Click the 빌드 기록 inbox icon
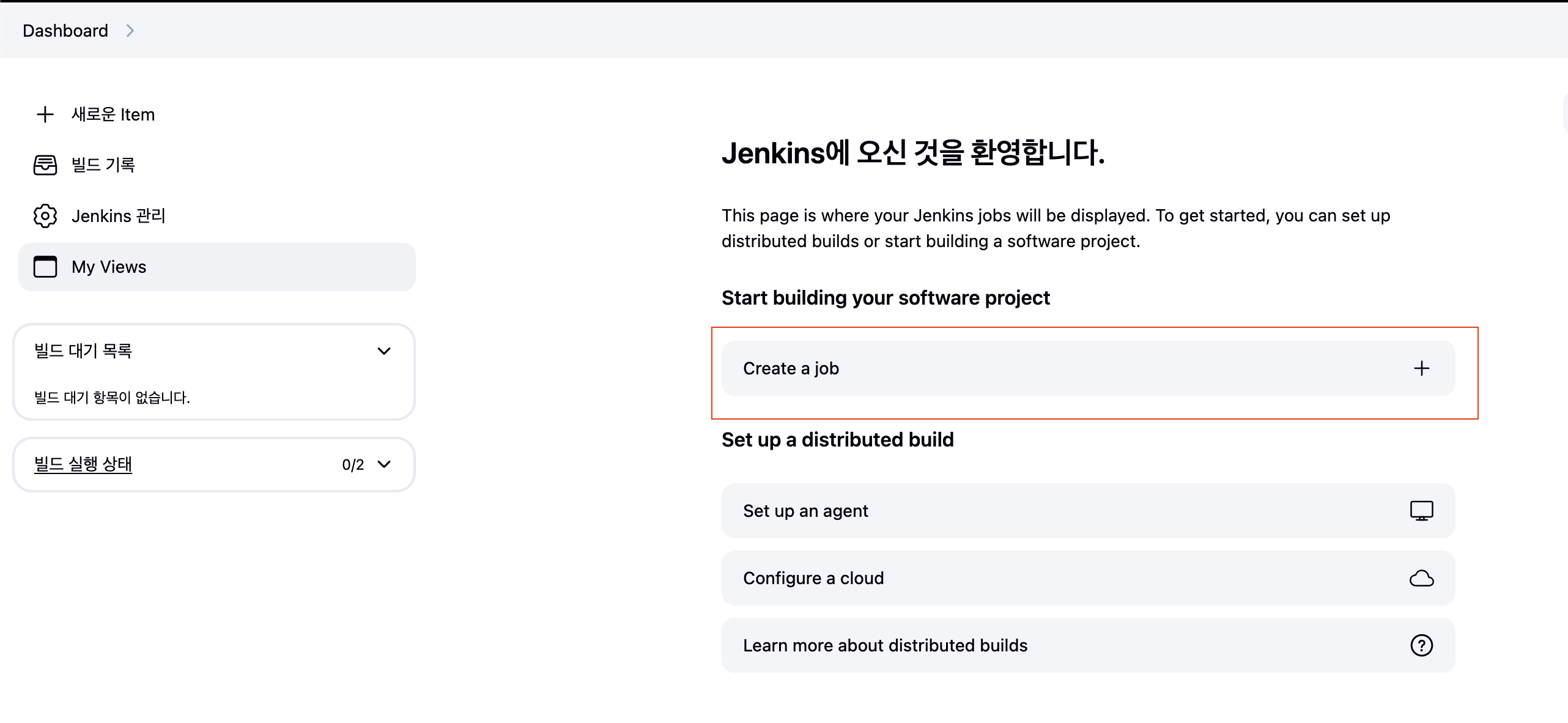The height and width of the screenshot is (723, 1568). (x=45, y=165)
